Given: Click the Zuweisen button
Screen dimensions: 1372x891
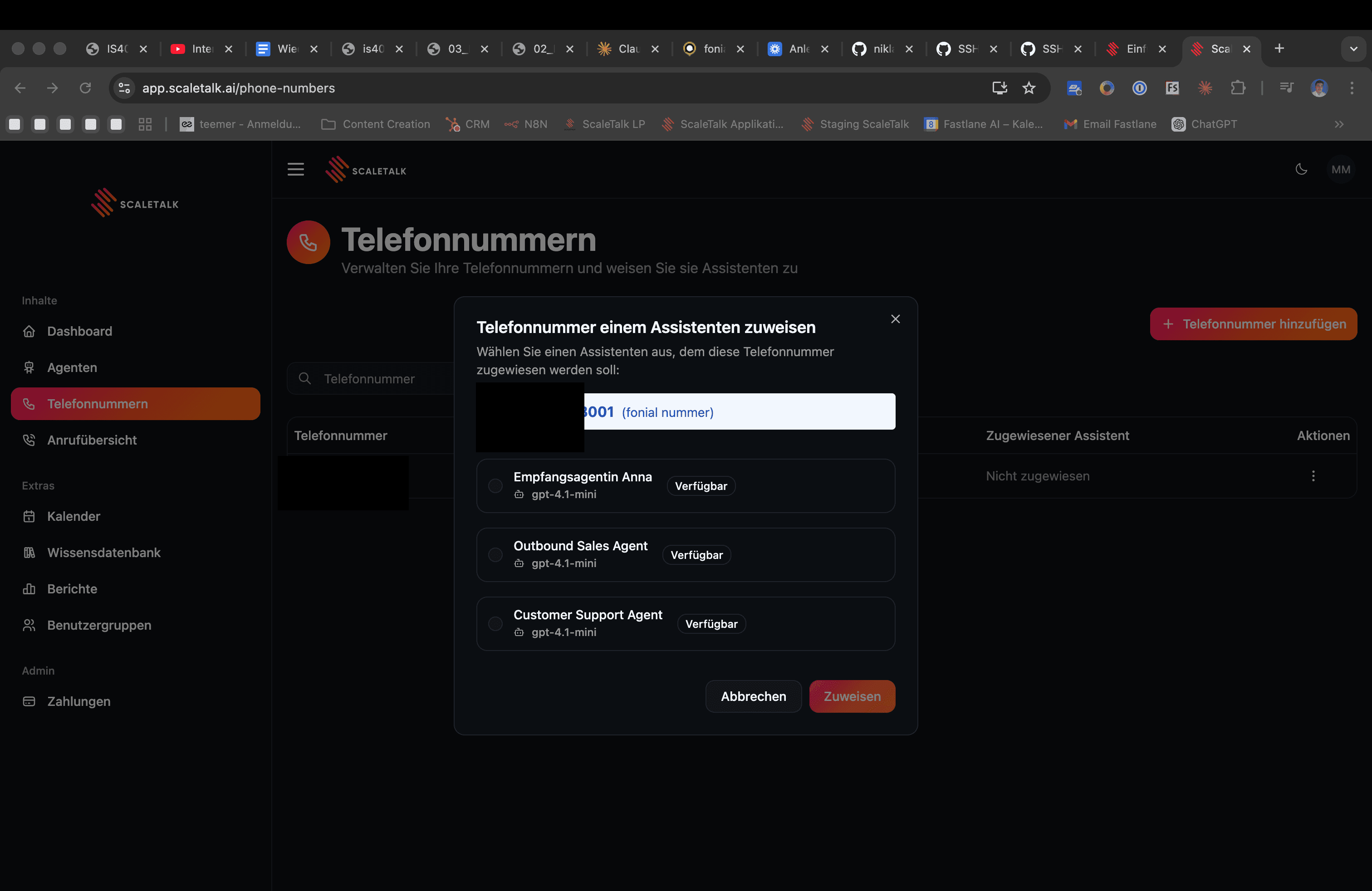Looking at the screenshot, I should [852, 696].
